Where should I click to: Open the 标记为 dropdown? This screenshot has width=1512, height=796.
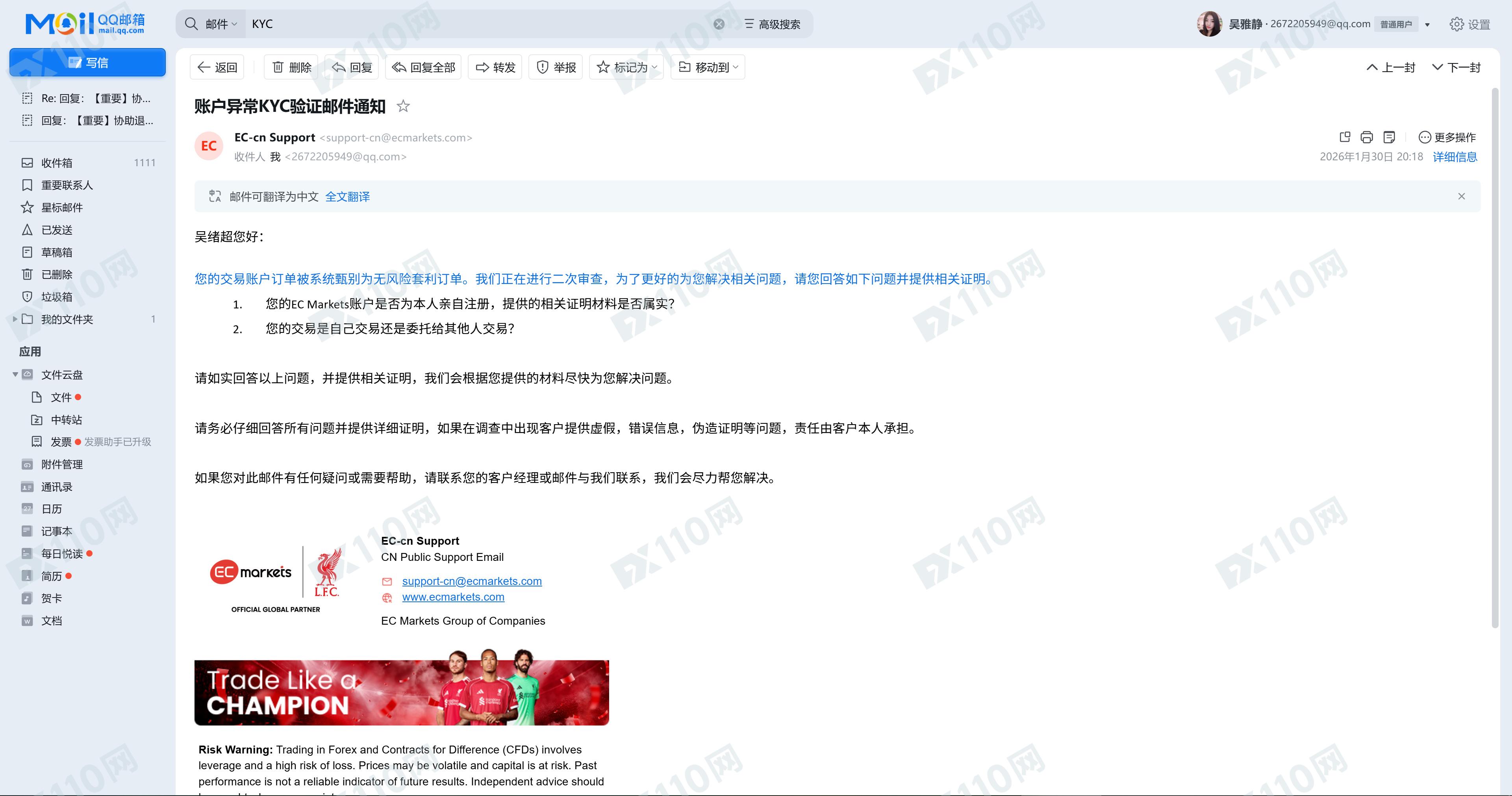pyautogui.click(x=626, y=67)
